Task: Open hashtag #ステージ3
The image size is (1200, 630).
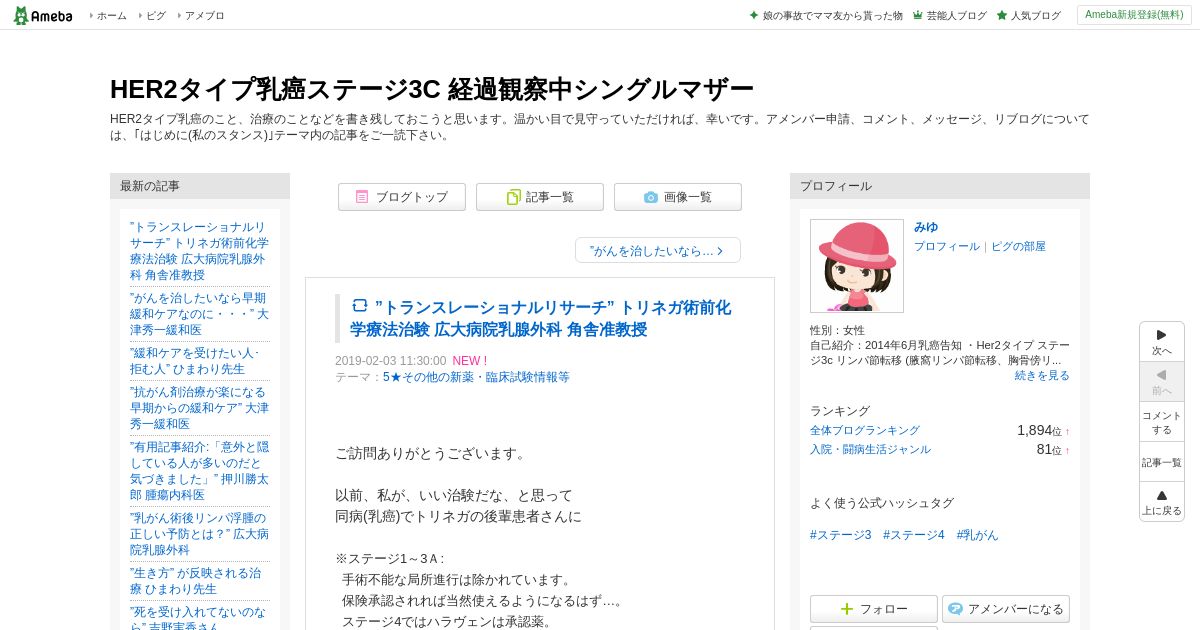Action: point(841,535)
